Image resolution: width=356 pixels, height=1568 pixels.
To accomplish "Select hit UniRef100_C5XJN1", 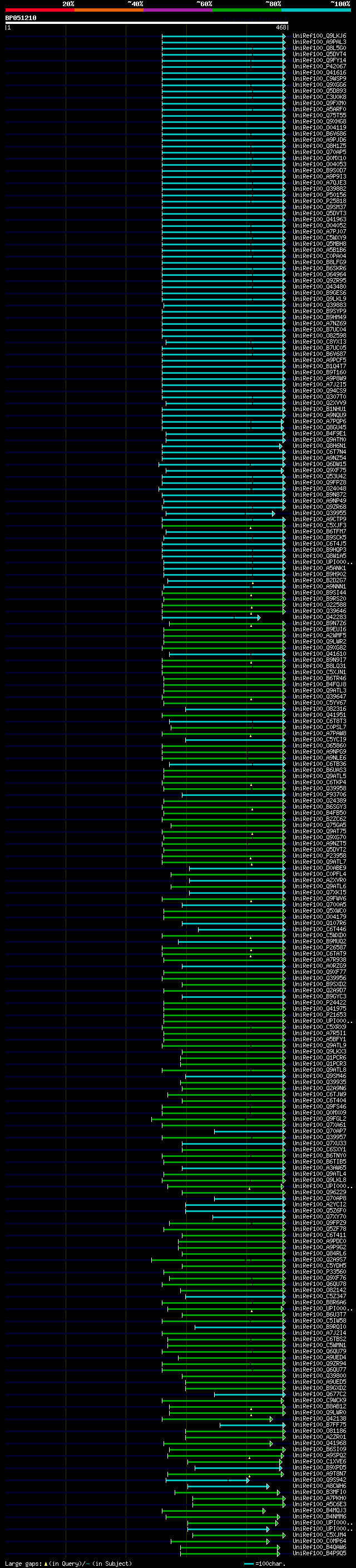I will (319, 672).
